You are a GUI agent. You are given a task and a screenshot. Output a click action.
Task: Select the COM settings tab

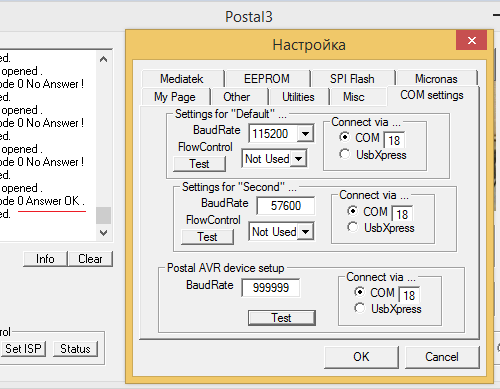[432, 95]
